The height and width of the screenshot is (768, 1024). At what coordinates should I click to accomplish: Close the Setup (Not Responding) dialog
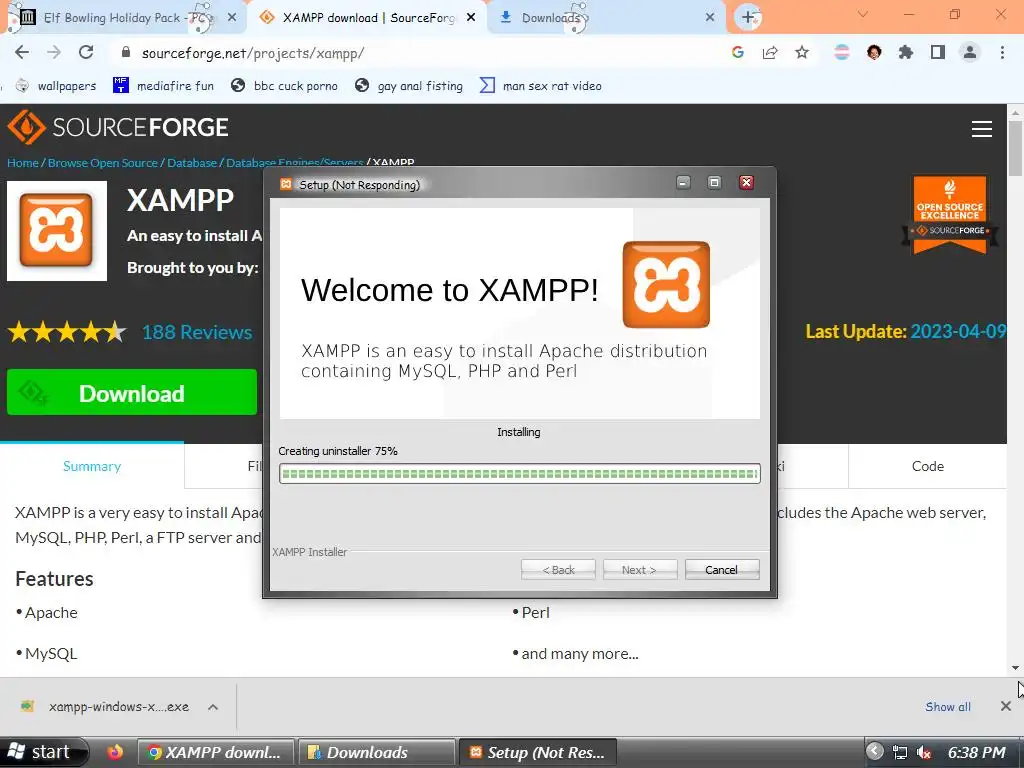click(746, 182)
